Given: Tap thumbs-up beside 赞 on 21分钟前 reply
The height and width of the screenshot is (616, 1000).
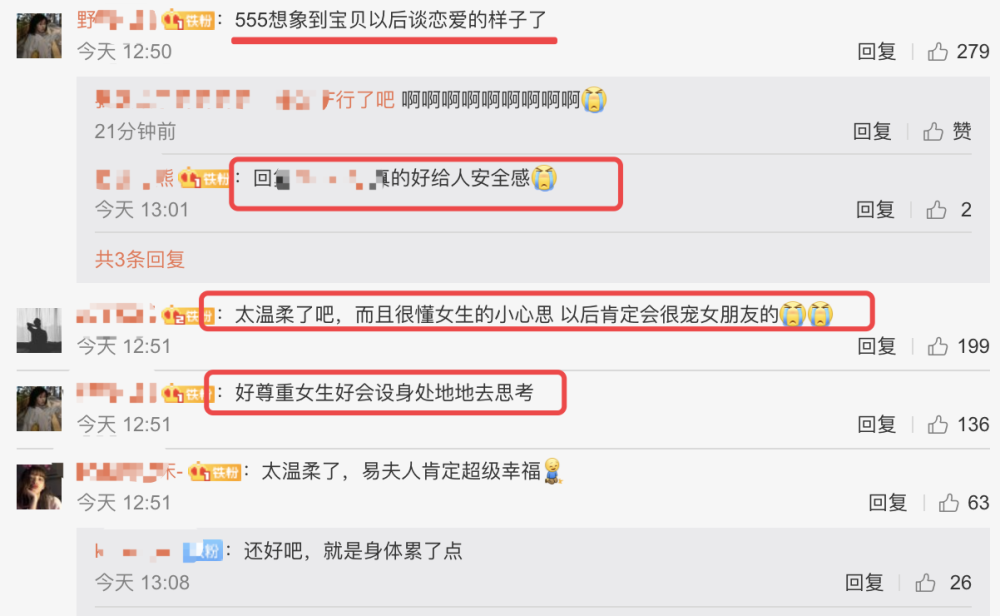Looking at the screenshot, I should click(x=933, y=131).
